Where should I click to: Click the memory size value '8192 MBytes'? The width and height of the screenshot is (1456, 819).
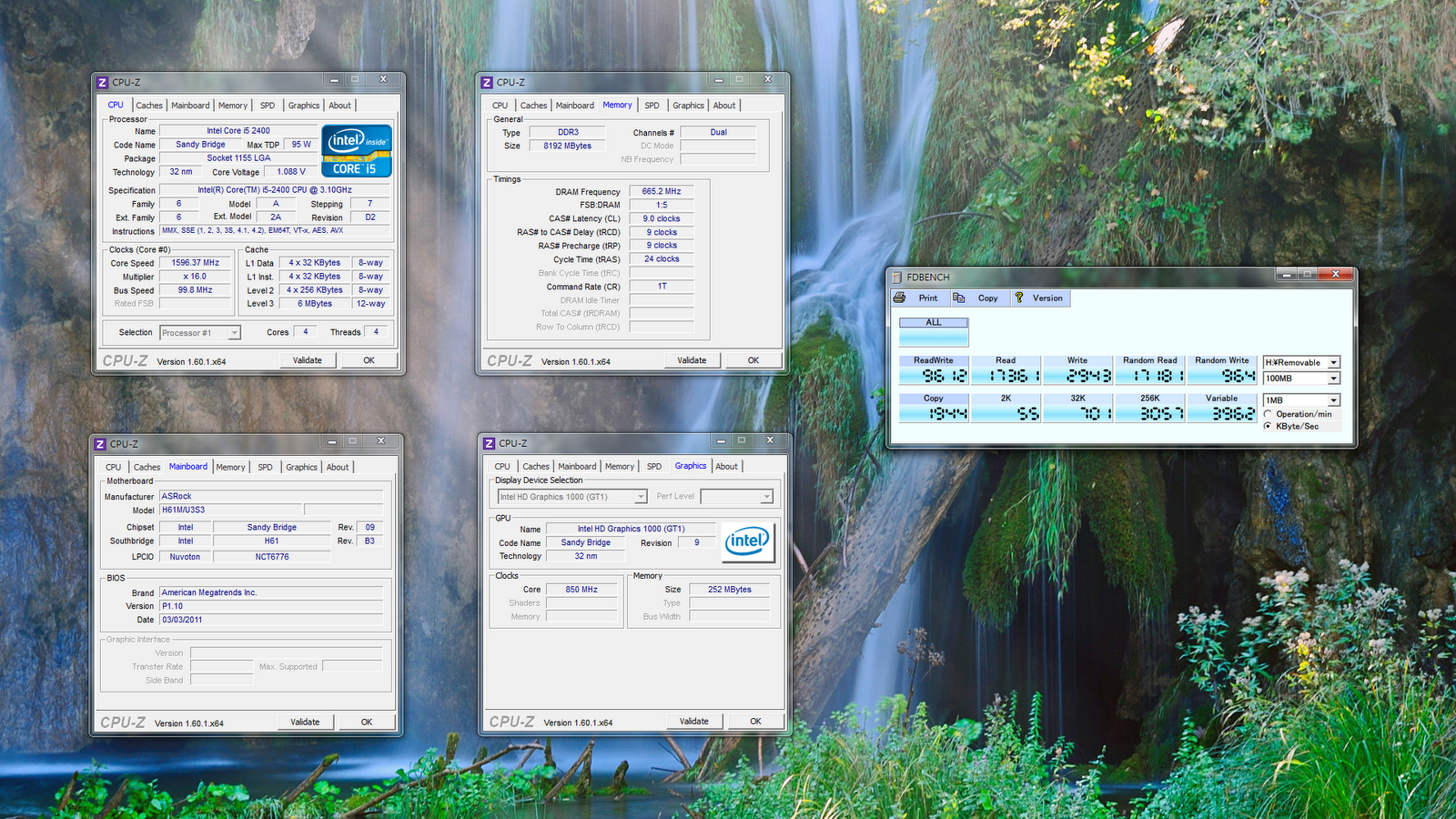point(568,146)
